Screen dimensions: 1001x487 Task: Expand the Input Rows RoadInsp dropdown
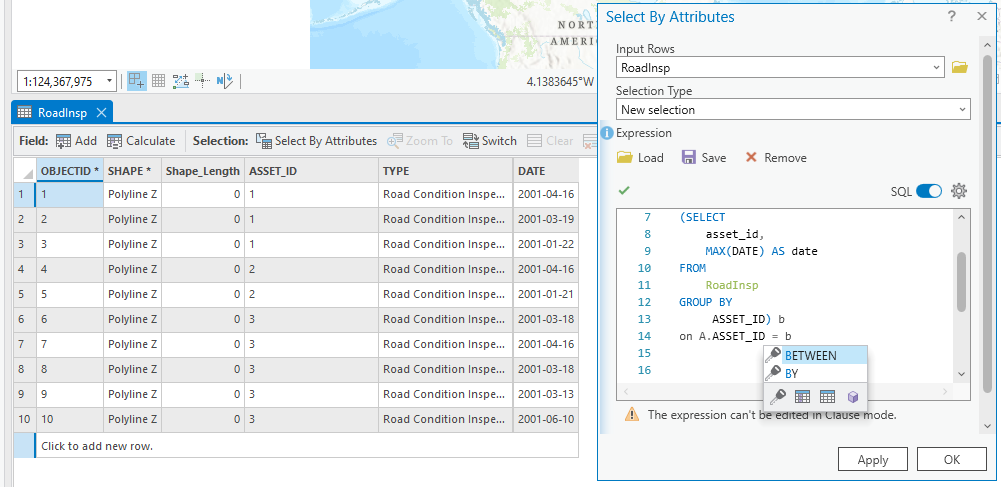point(936,68)
